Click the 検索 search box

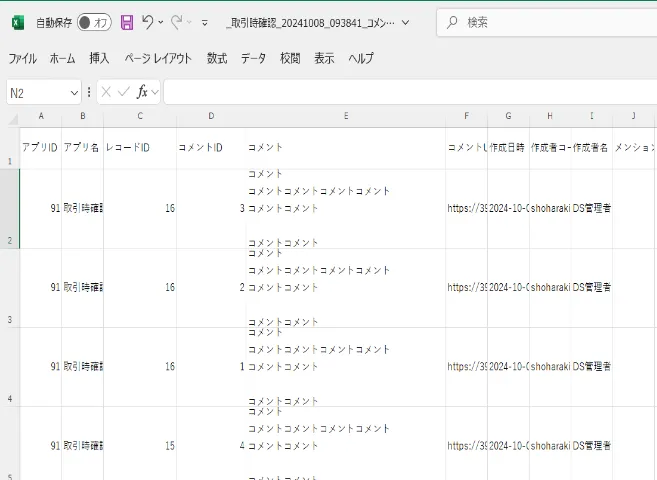(546, 23)
